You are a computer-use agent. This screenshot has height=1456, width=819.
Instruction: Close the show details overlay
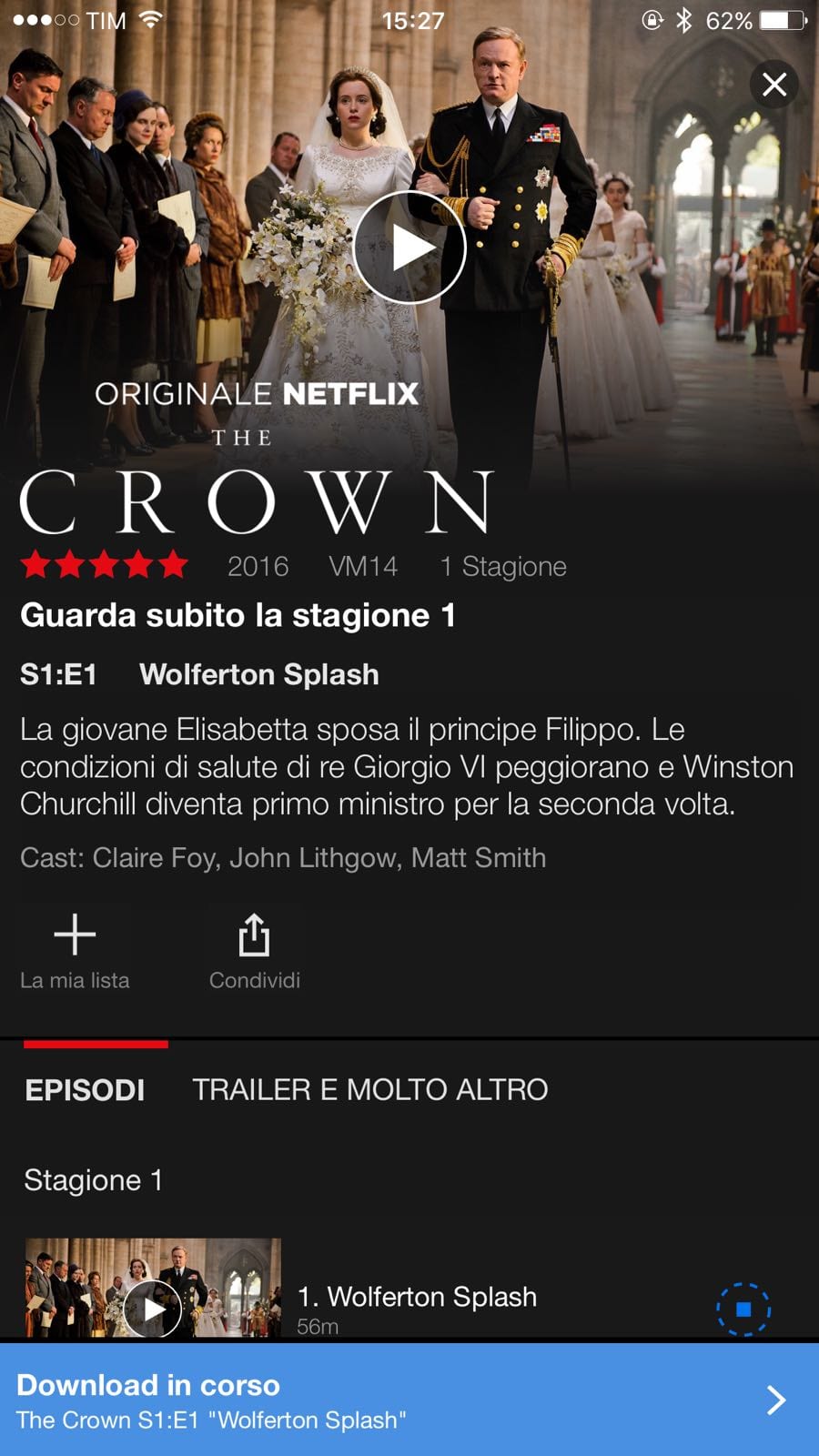pyautogui.click(x=774, y=84)
